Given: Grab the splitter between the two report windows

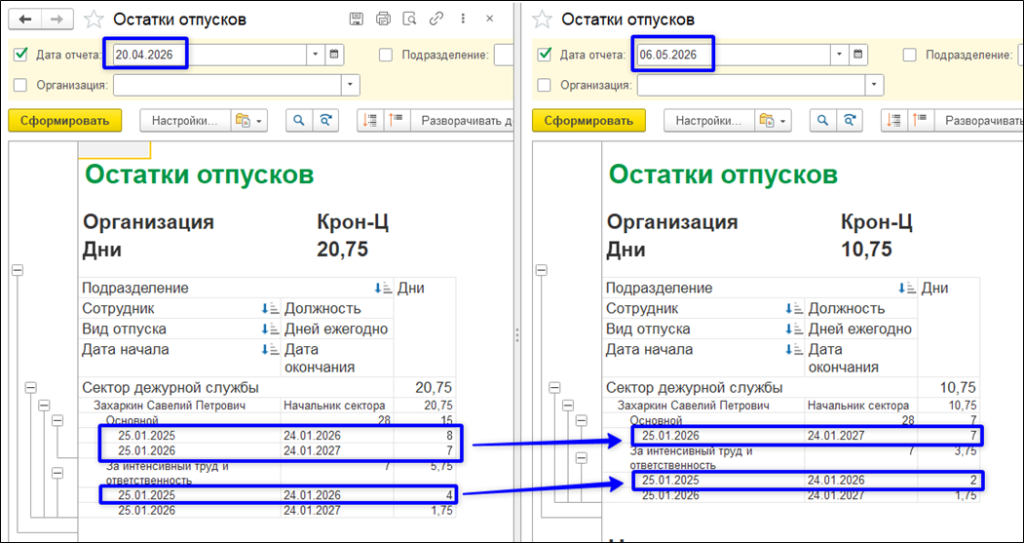Looking at the screenshot, I should pos(517,335).
